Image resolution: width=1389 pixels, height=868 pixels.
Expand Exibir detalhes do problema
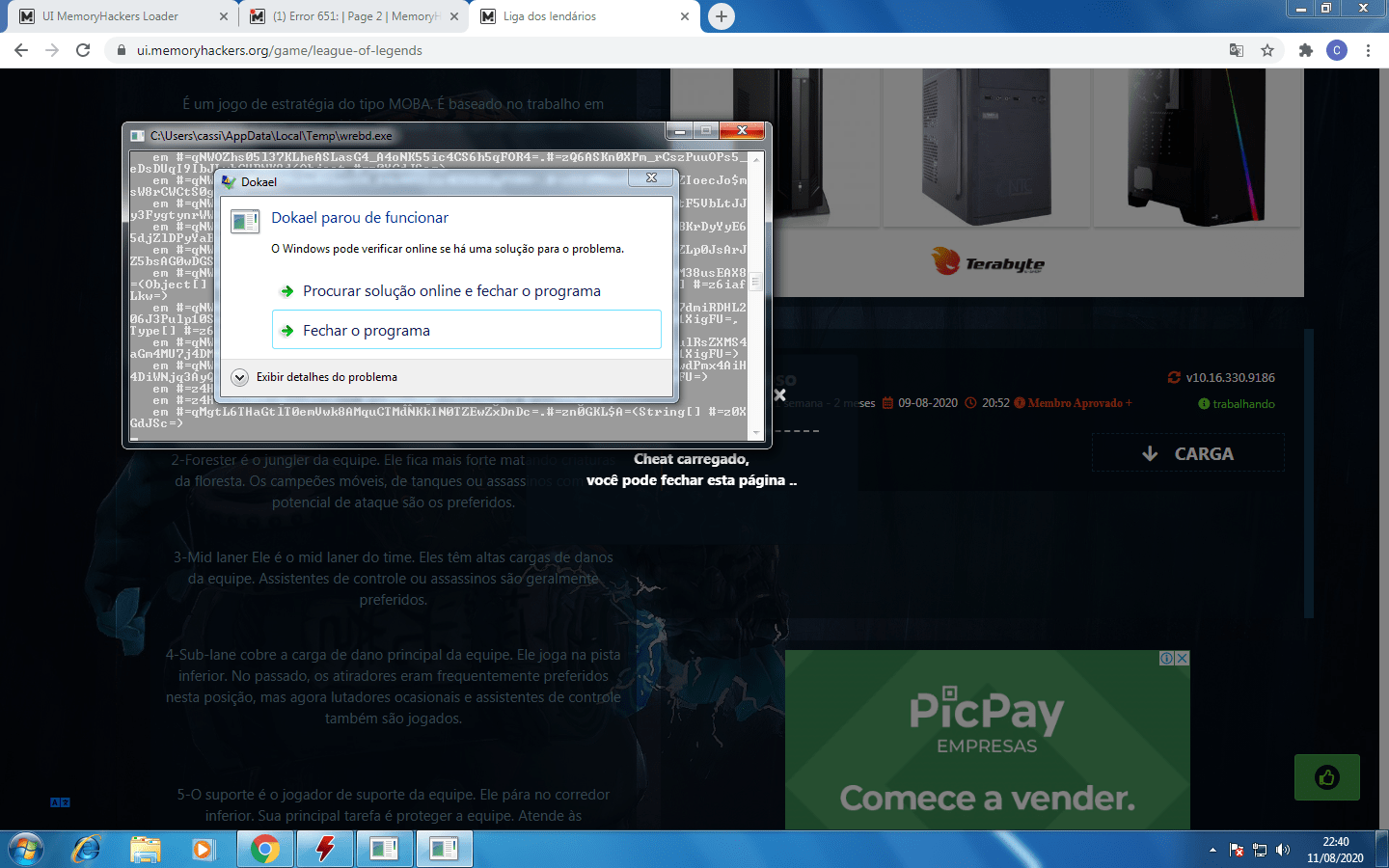coord(314,377)
